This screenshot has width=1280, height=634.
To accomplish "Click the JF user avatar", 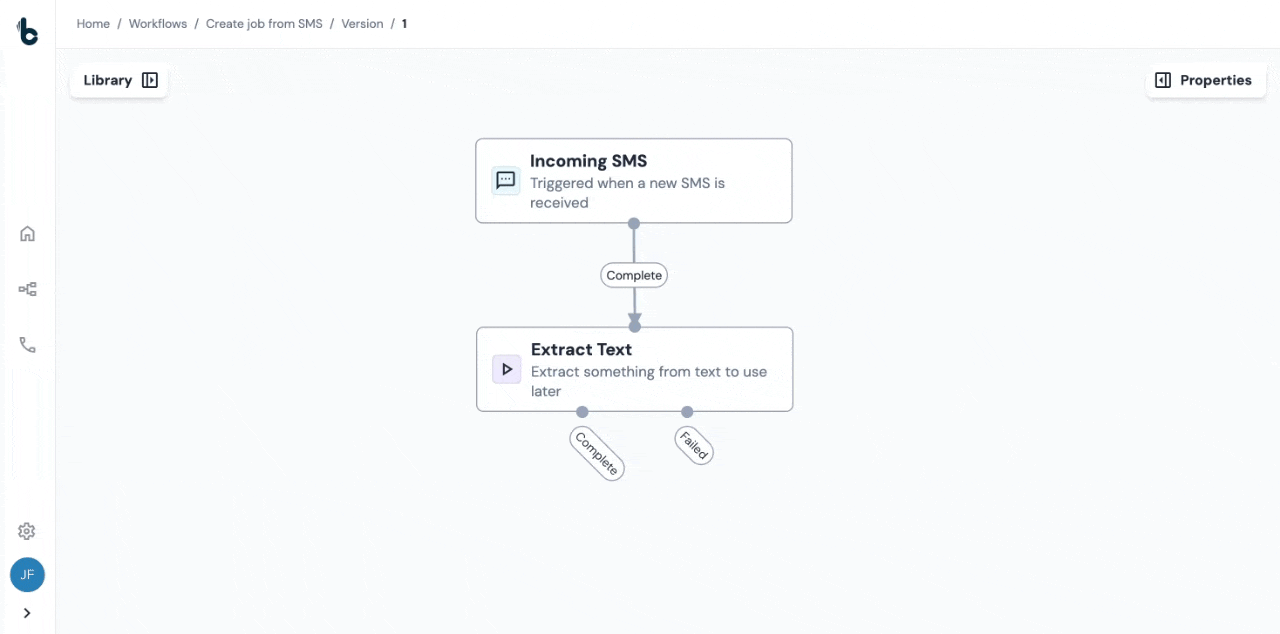I will [x=27, y=575].
